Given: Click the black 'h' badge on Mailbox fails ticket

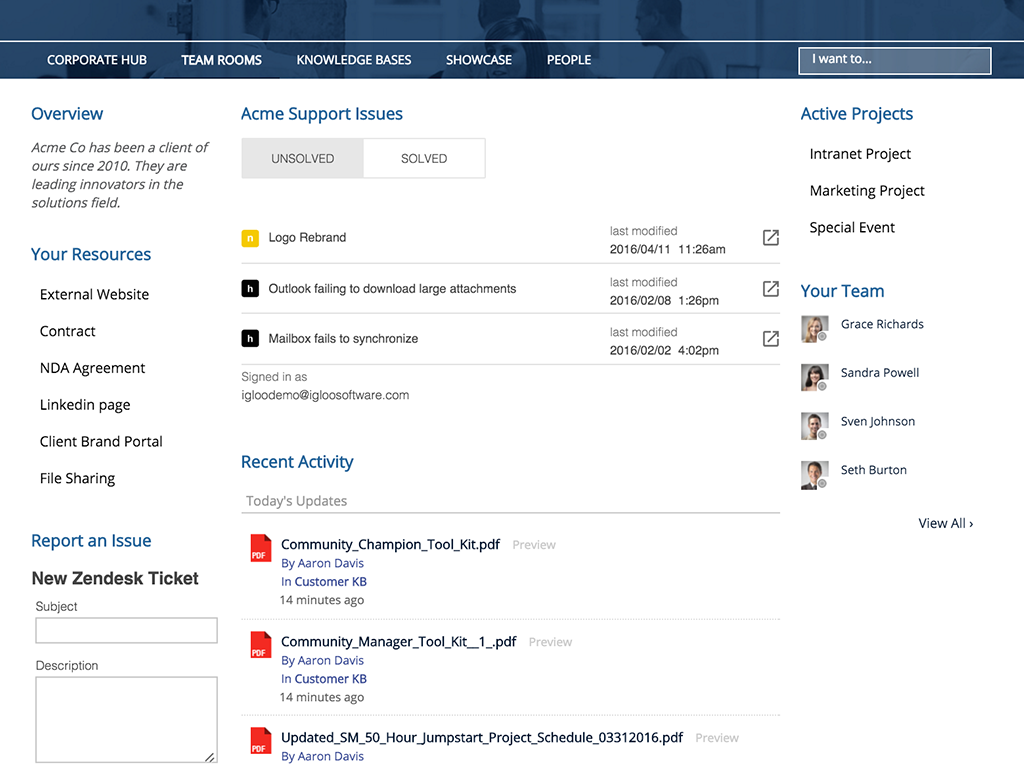Looking at the screenshot, I should tap(249, 338).
